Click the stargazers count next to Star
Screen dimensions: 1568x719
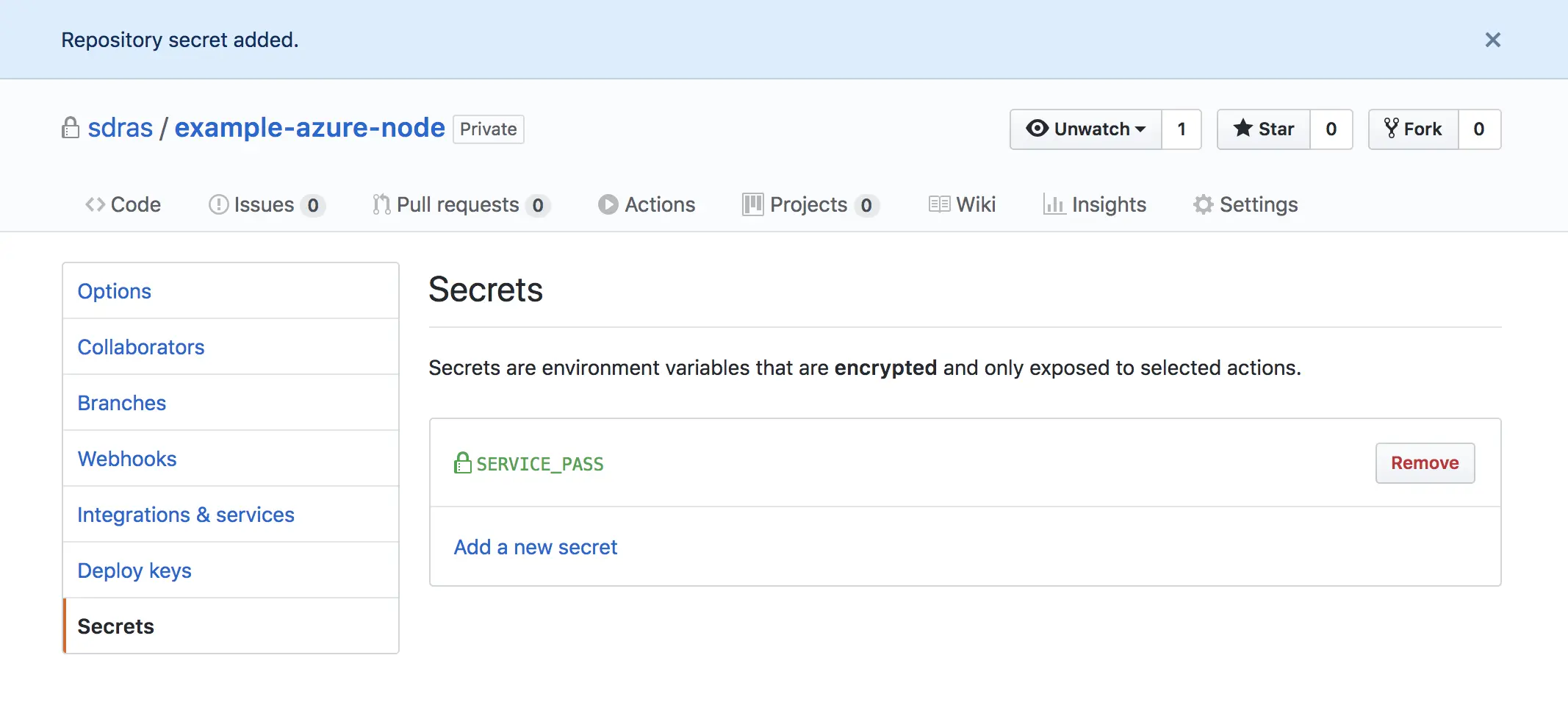click(x=1331, y=129)
